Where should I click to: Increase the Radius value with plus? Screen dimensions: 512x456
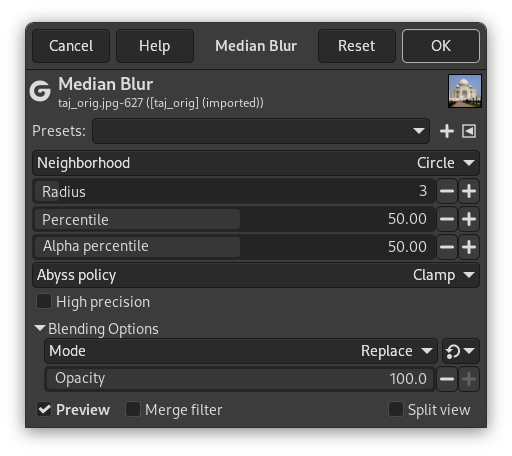[x=469, y=191]
